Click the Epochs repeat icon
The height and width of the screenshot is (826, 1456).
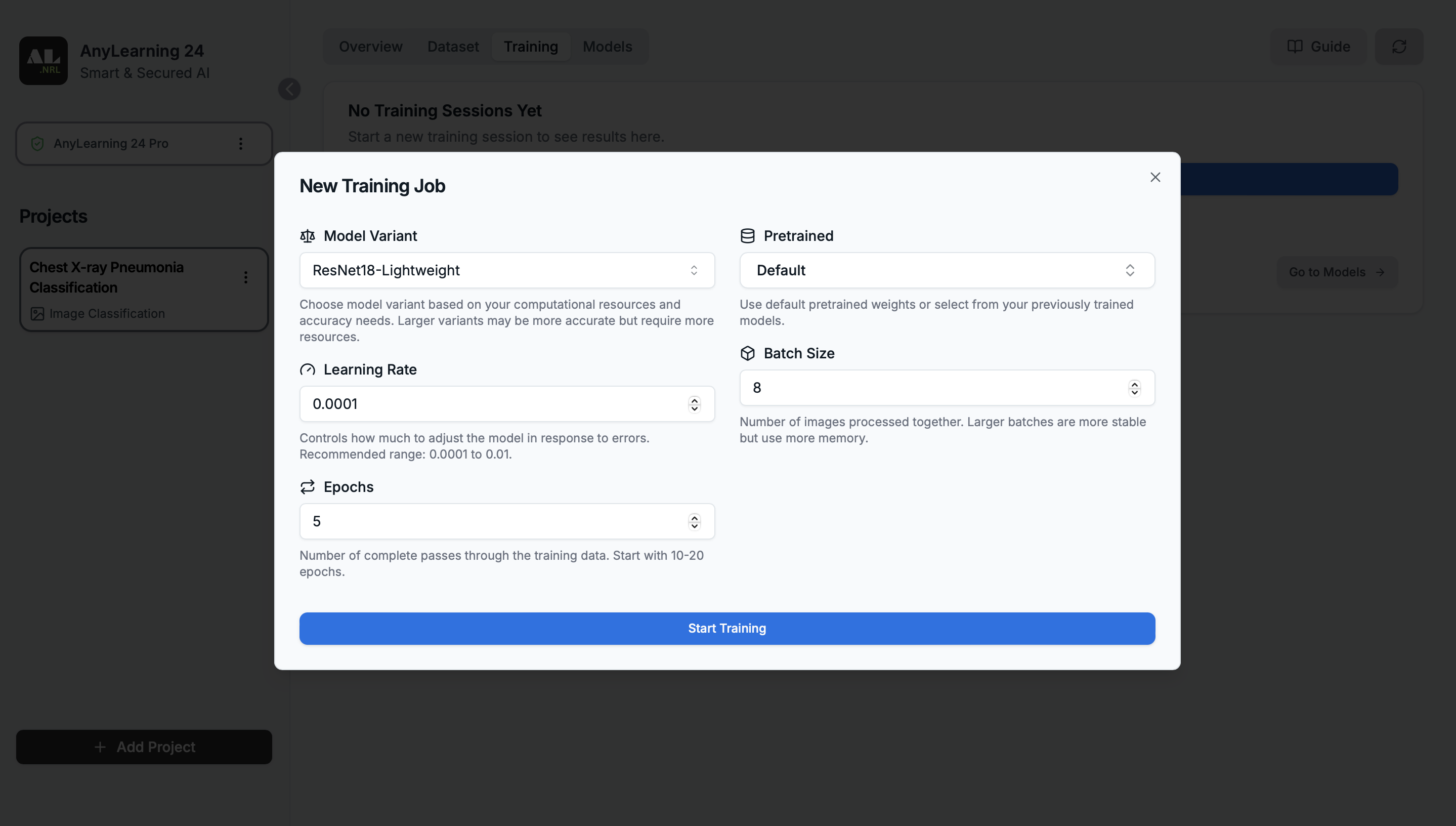308,487
